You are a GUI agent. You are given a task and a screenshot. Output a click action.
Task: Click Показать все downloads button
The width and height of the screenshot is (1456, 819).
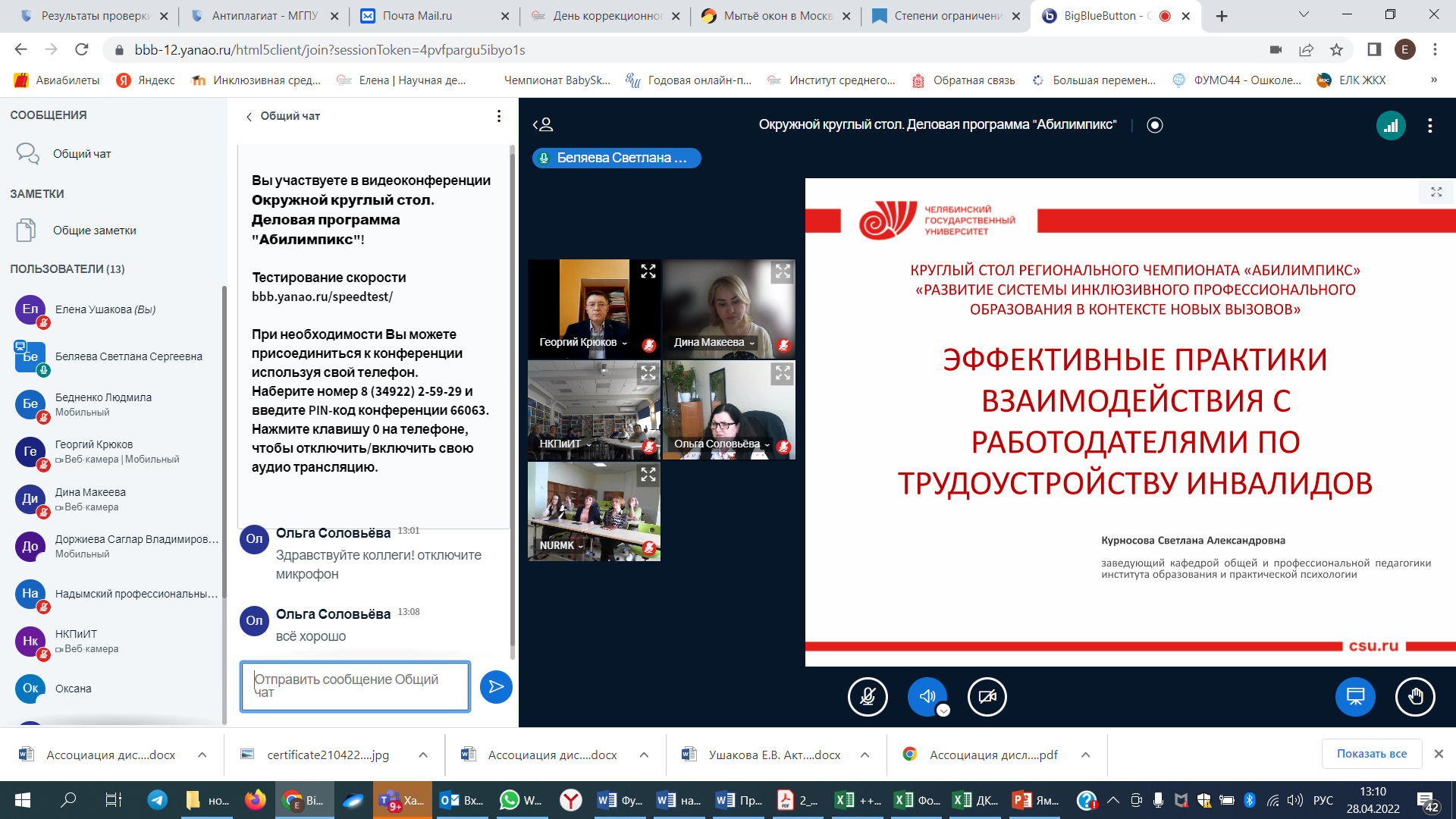[1371, 754]
